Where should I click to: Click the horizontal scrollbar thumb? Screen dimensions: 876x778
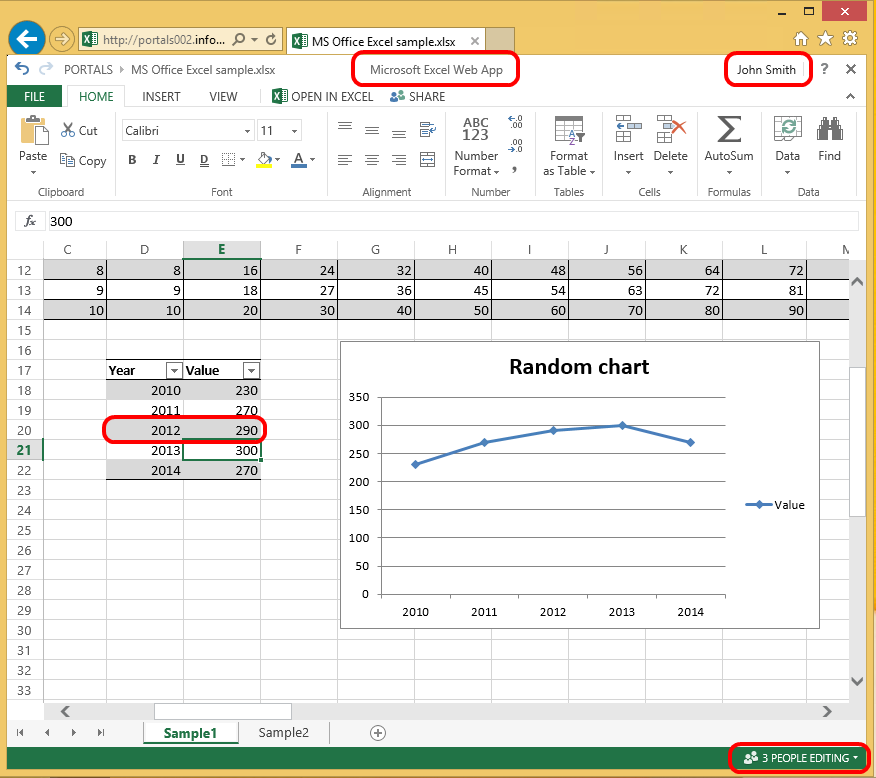coord(223,712)
